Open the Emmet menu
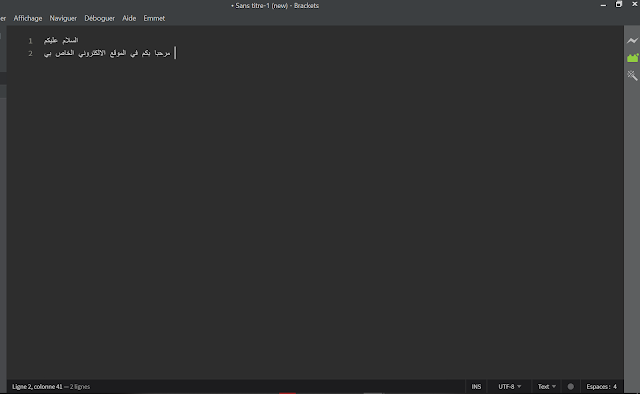The width and height of the screenshot is (640, 394). (x=154, y=18)
